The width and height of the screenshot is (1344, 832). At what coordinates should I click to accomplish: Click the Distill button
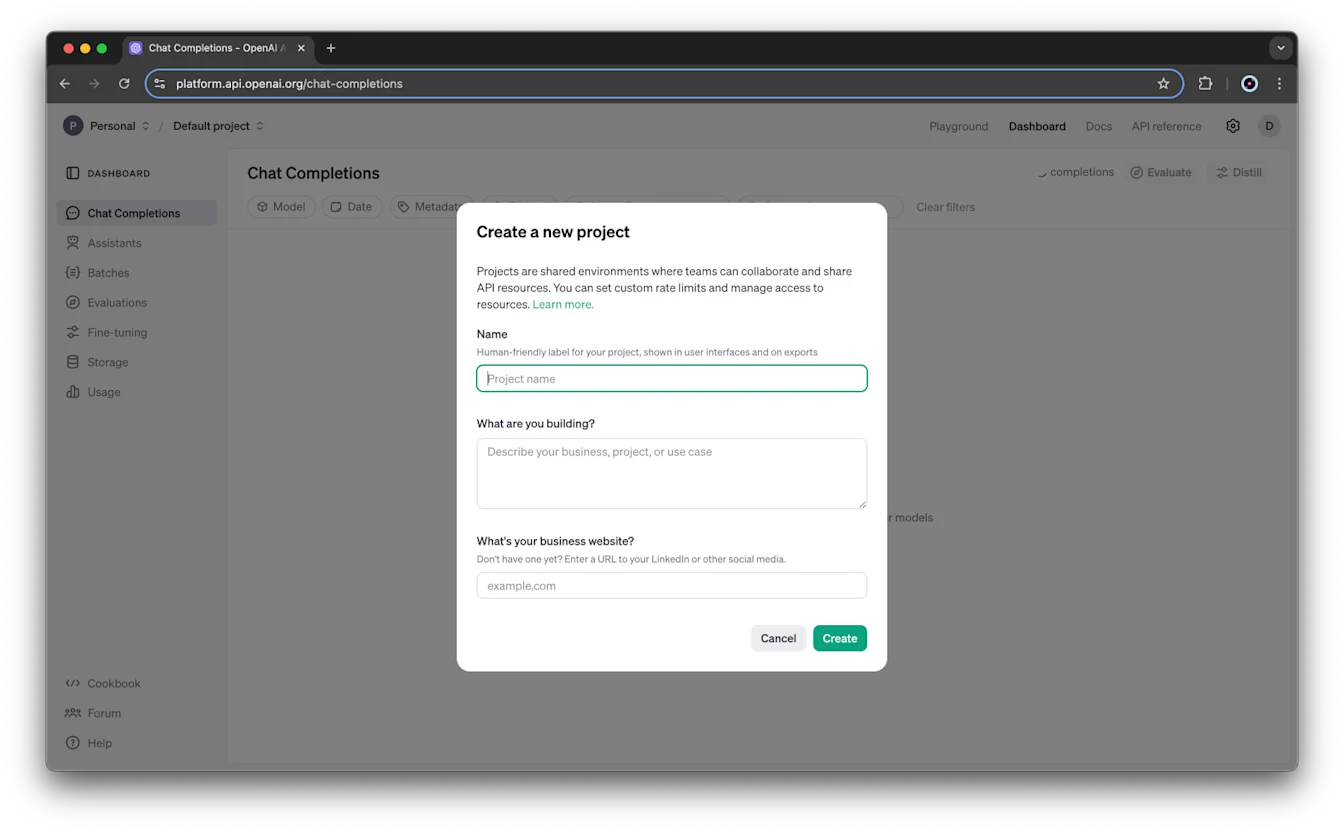tap(1239, 173)
